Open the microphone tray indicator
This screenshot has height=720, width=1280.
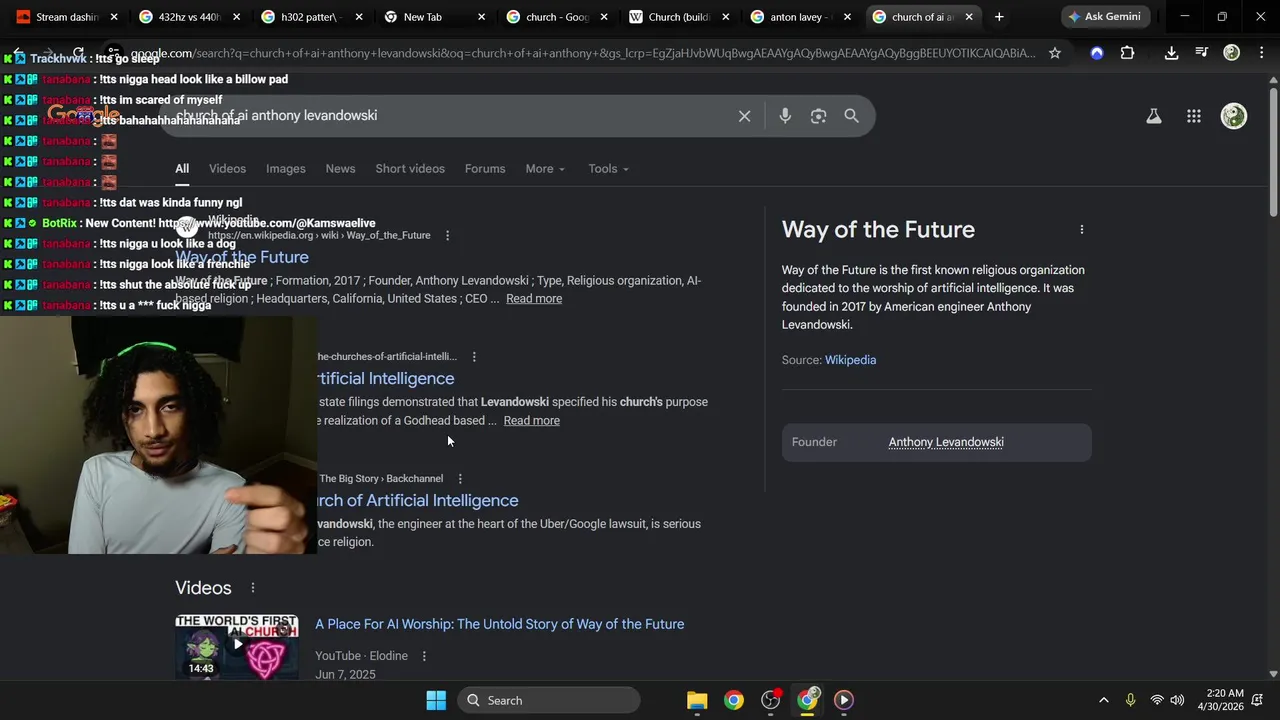(x=1130, y=700)
